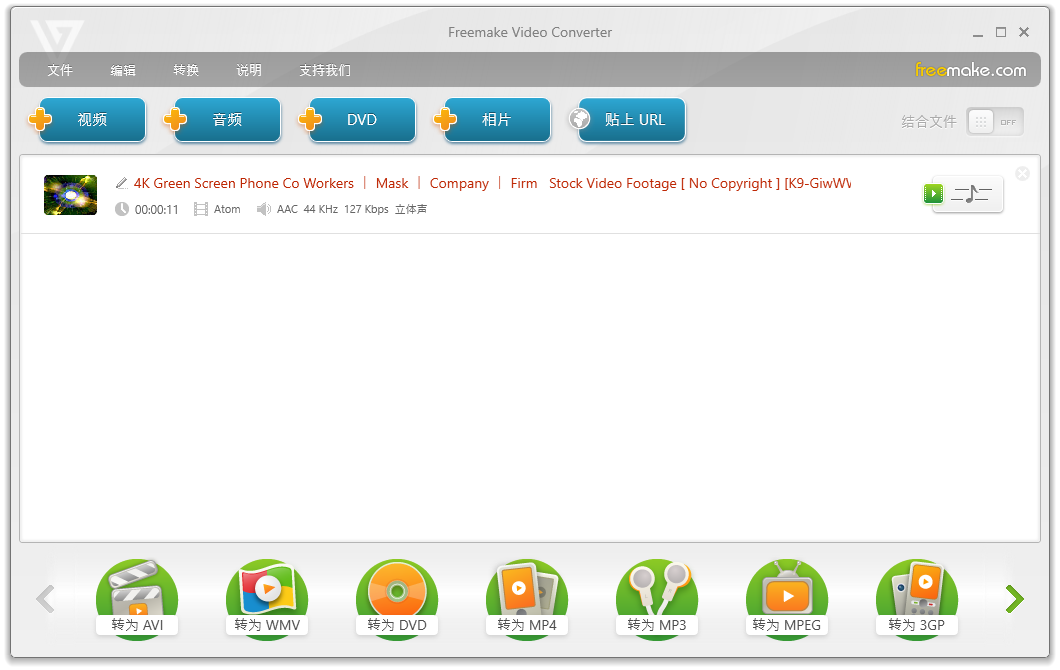Maximize the Freemake Video Converter window
The height and width of the screenshot is (670, 1060).
coord(1001,32)
